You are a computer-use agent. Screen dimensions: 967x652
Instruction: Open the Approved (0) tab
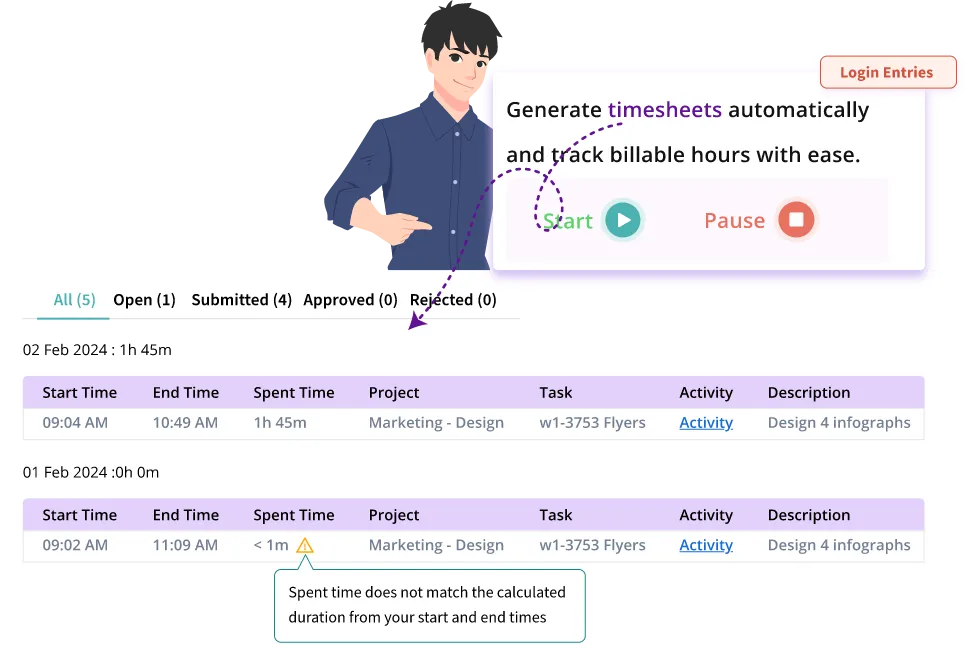tap(350, 299)
